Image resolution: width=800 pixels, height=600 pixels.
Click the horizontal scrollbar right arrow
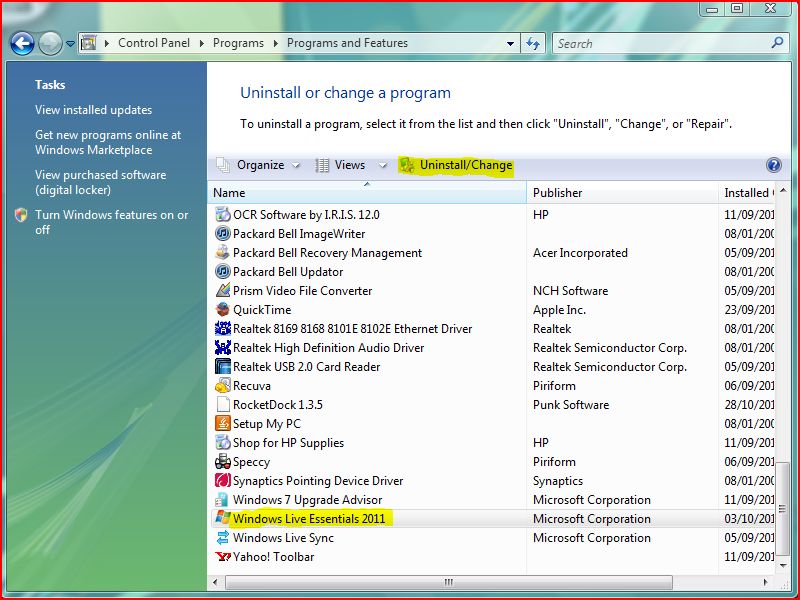(765, 582)
